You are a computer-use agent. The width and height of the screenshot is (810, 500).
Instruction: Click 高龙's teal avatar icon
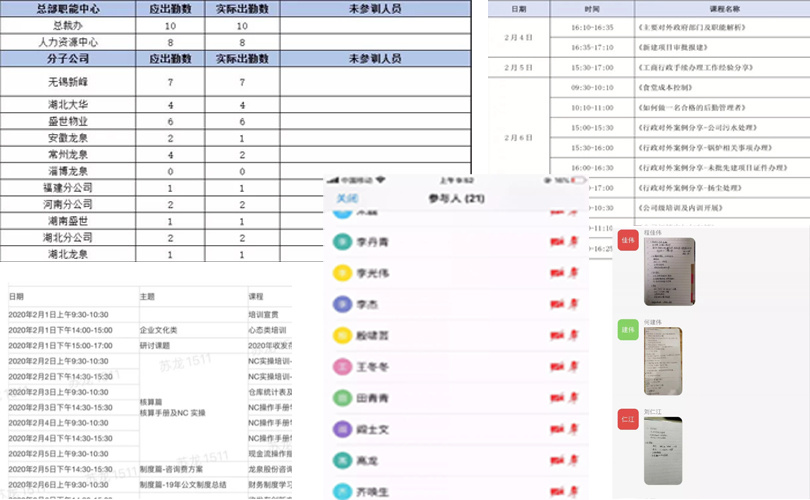[341, 460]
